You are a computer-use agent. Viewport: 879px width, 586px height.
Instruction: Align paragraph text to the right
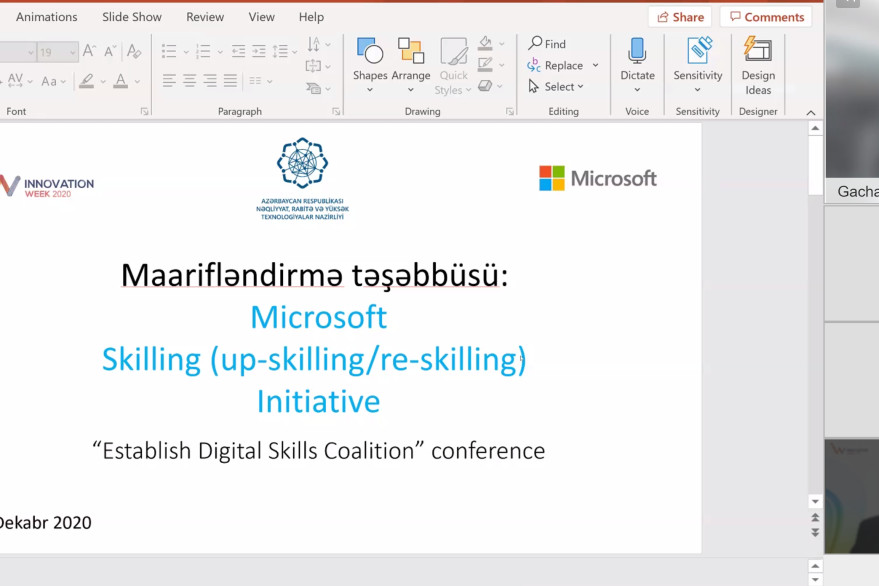pos(210,81)
